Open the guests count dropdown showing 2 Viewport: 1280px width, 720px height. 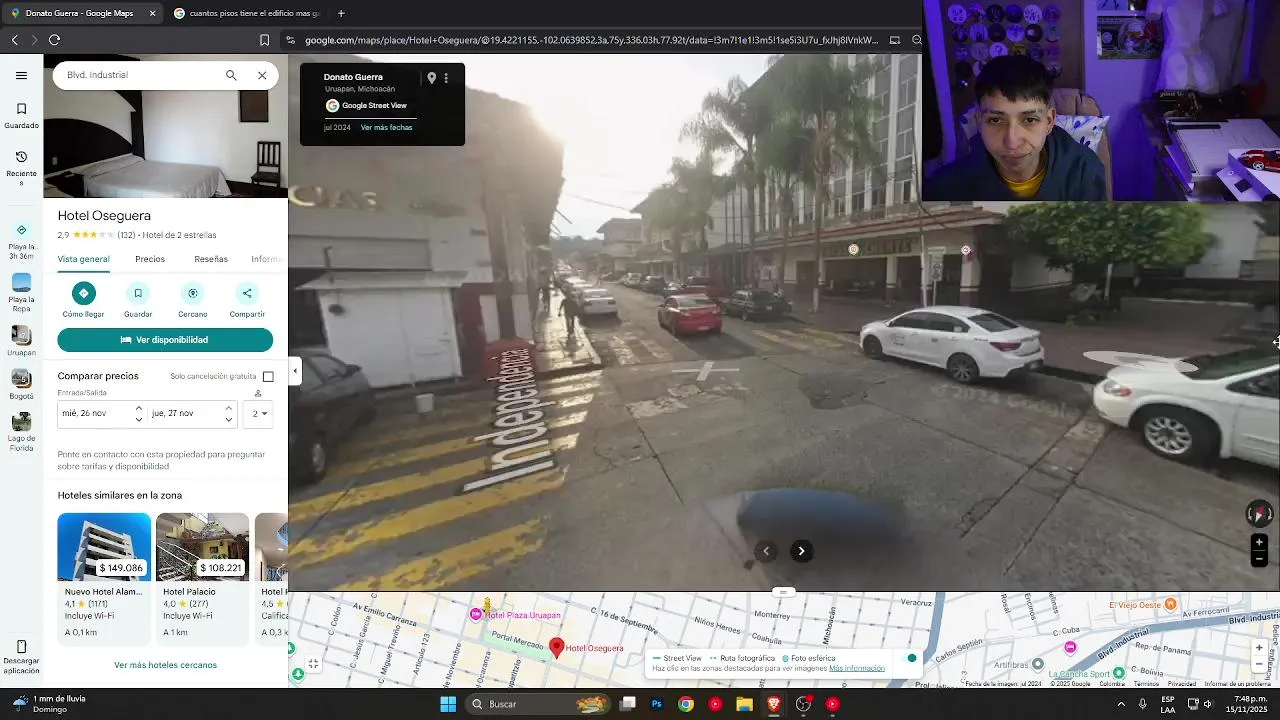point(259,413)
